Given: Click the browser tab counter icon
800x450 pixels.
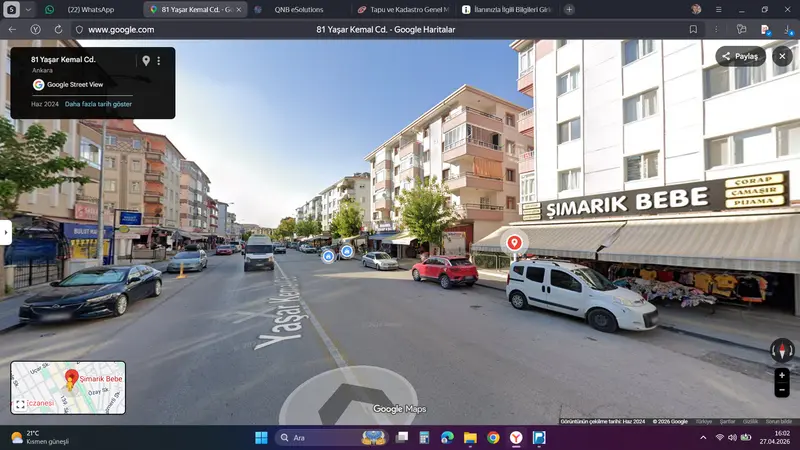Looking at the screenshot, I should pos(11,9).
